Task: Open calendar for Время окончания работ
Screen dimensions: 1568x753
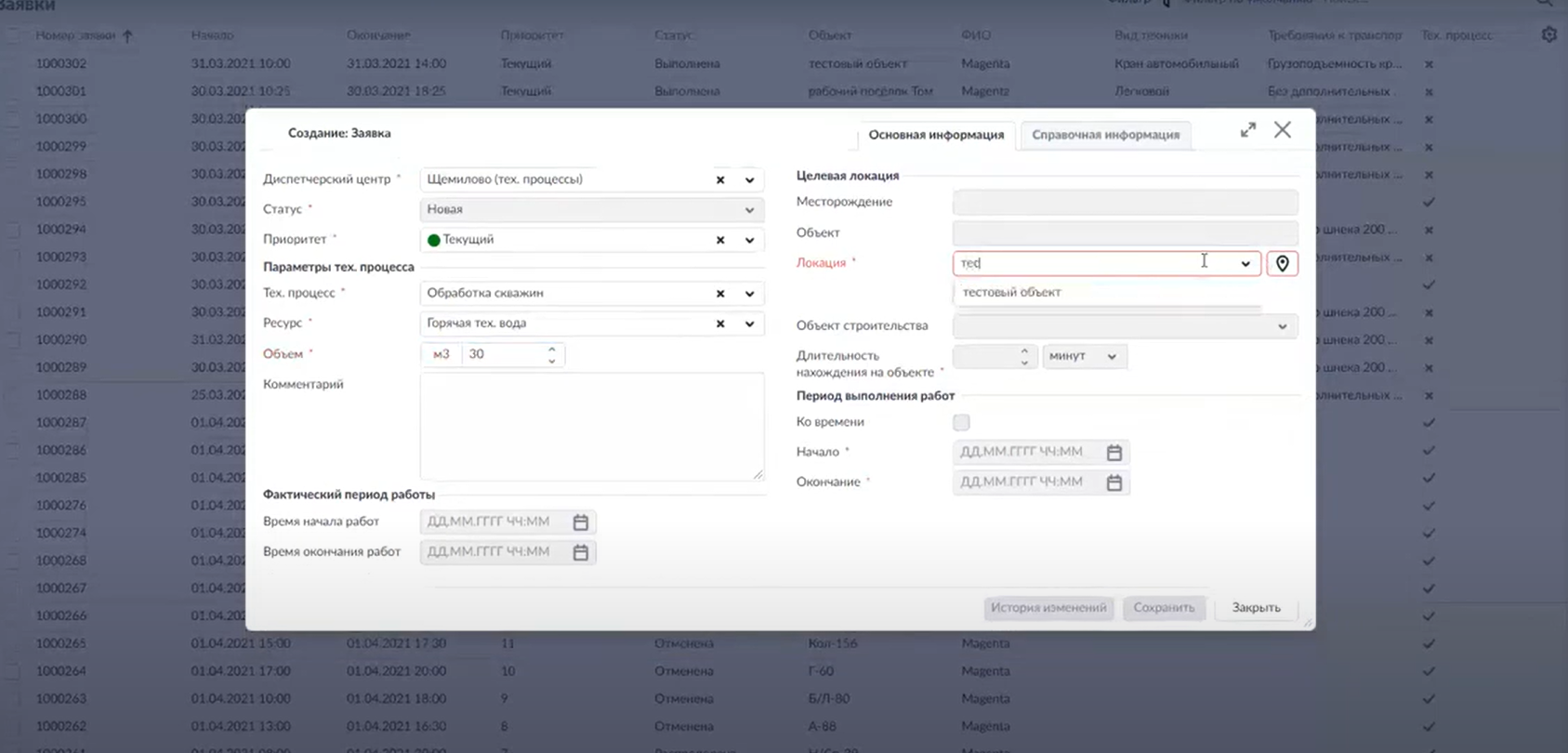Action: coord(581,552)
